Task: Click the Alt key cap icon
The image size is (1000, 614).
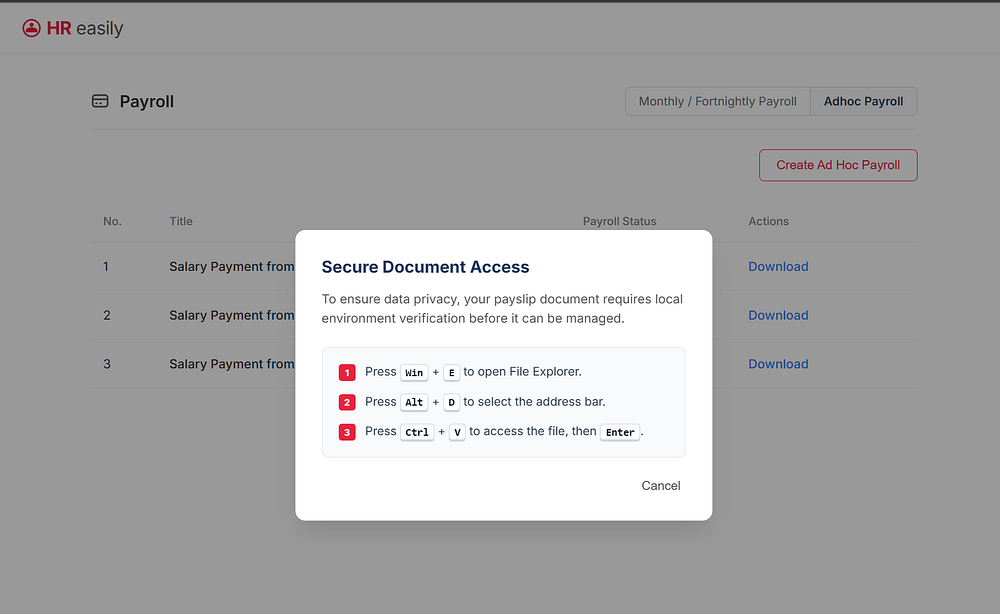Action: coord(414,402)
